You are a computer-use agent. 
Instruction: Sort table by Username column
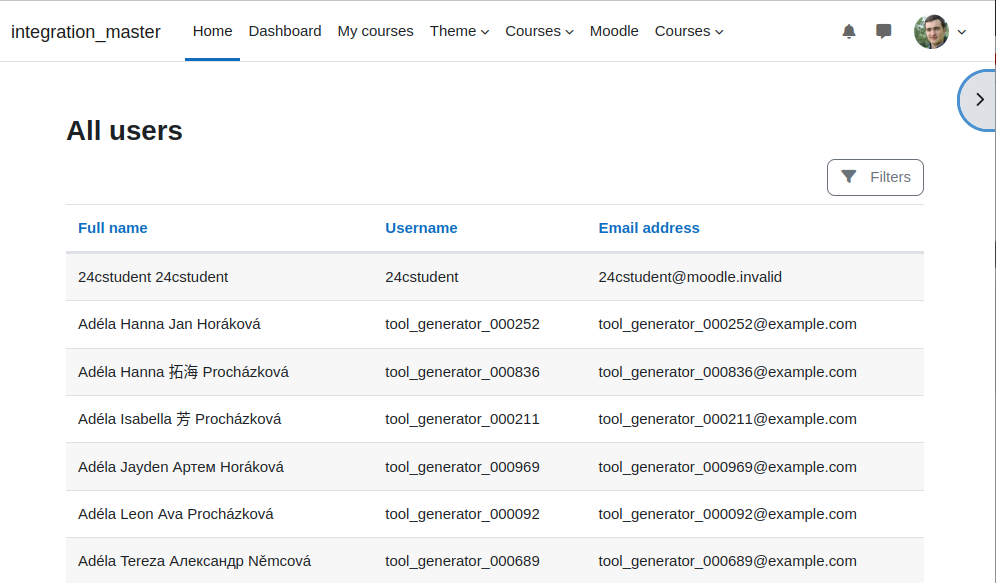point(421,228)
